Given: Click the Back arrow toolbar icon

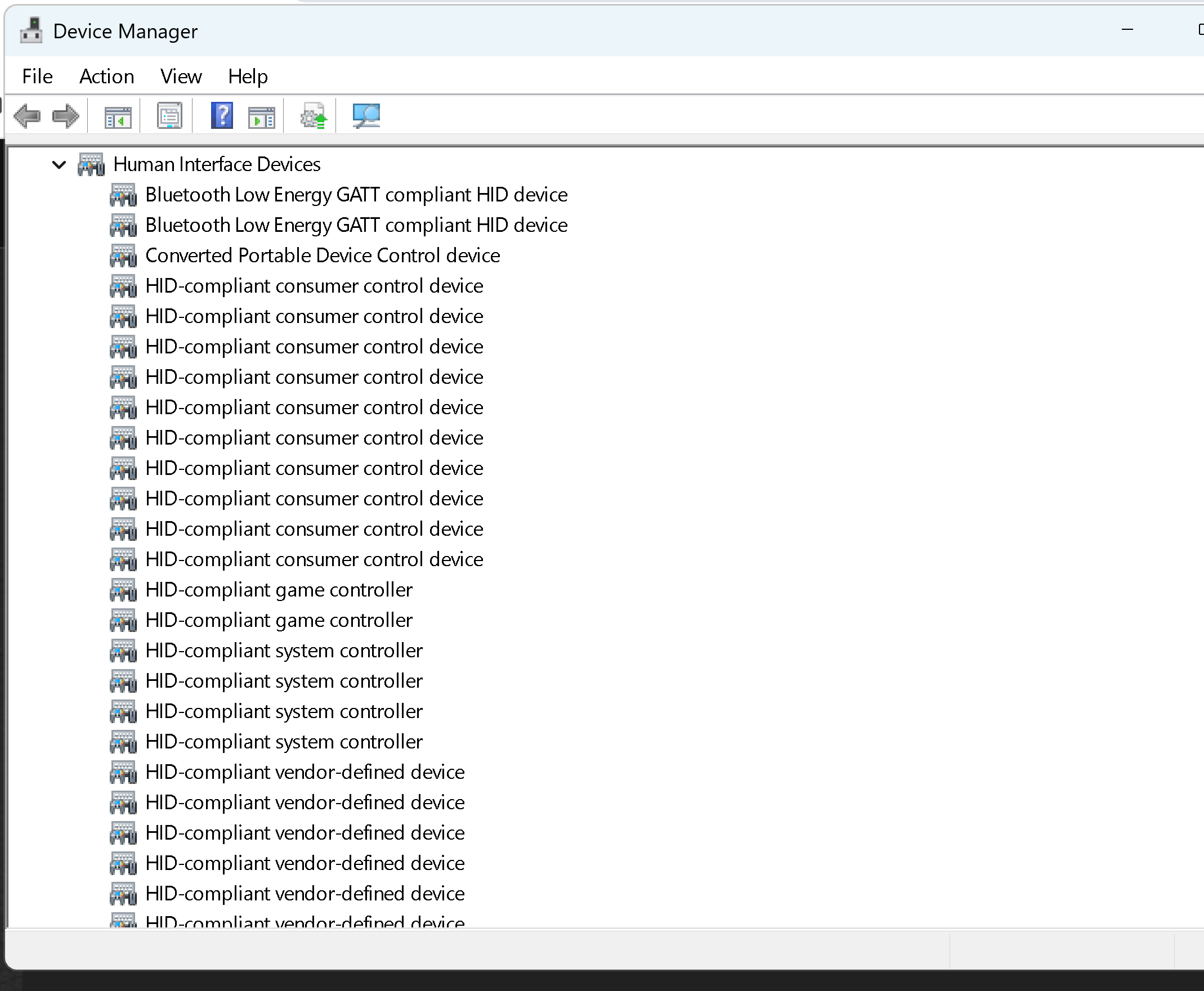Looking at the screenshot, I should click(27, 116).
